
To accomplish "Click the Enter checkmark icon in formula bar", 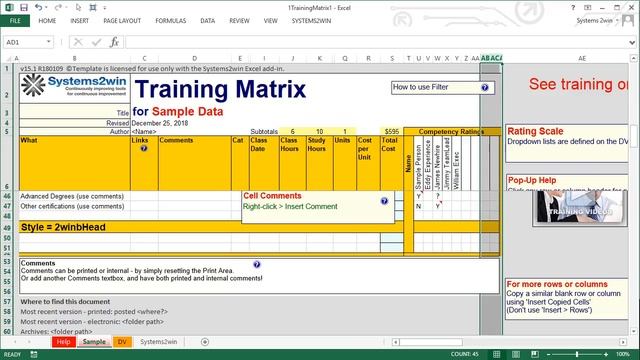I will tap(97, 42).
